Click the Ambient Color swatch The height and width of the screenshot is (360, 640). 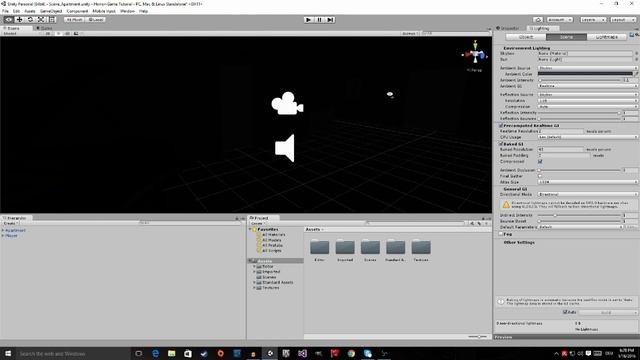pos(585,74)
